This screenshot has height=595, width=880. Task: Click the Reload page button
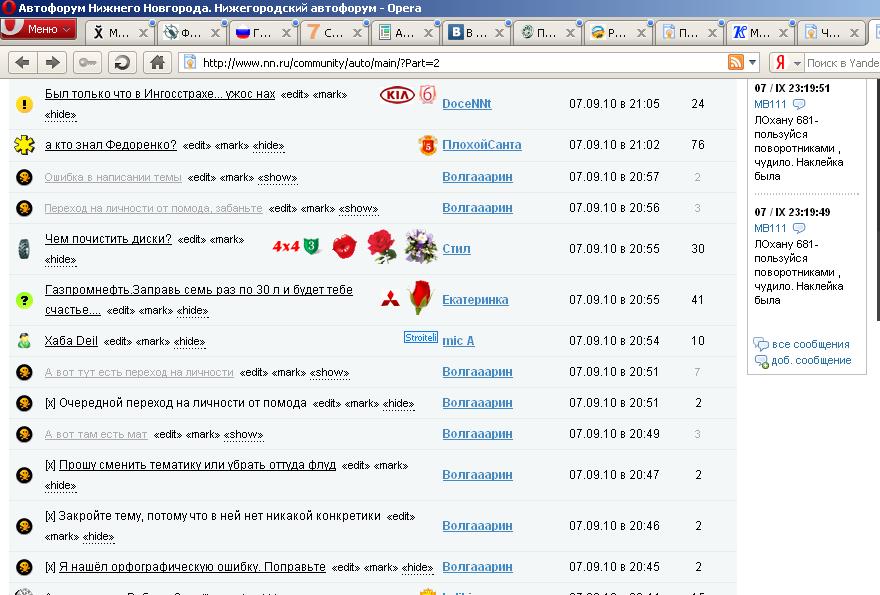coord(122,63)
